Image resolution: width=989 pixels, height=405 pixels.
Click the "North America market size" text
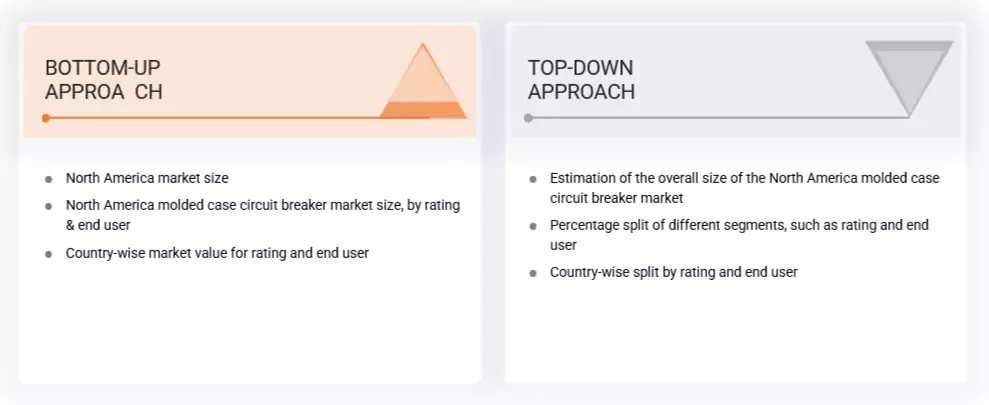click(147, 178)
